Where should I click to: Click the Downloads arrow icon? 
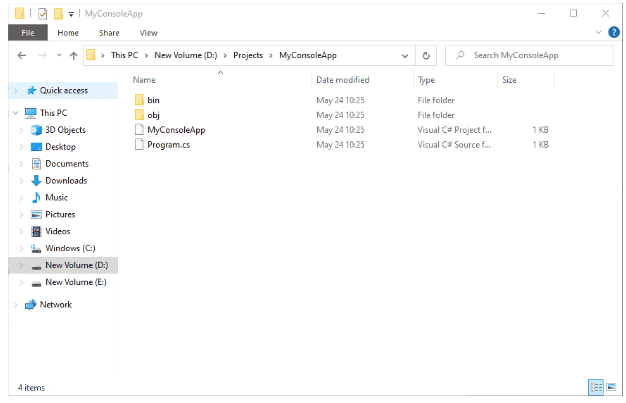[x=36, y=181]
